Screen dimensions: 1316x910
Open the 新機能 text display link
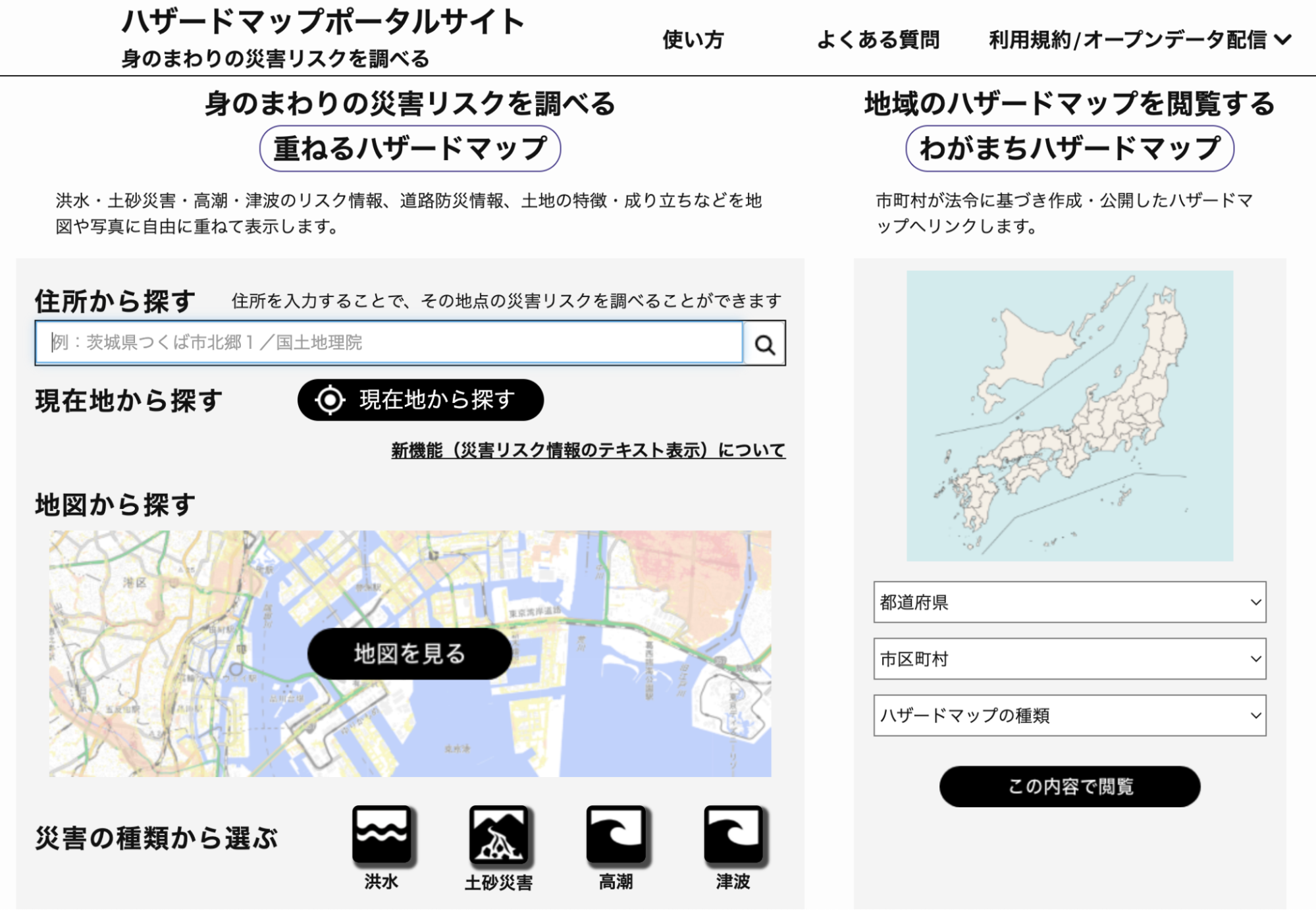588,450
